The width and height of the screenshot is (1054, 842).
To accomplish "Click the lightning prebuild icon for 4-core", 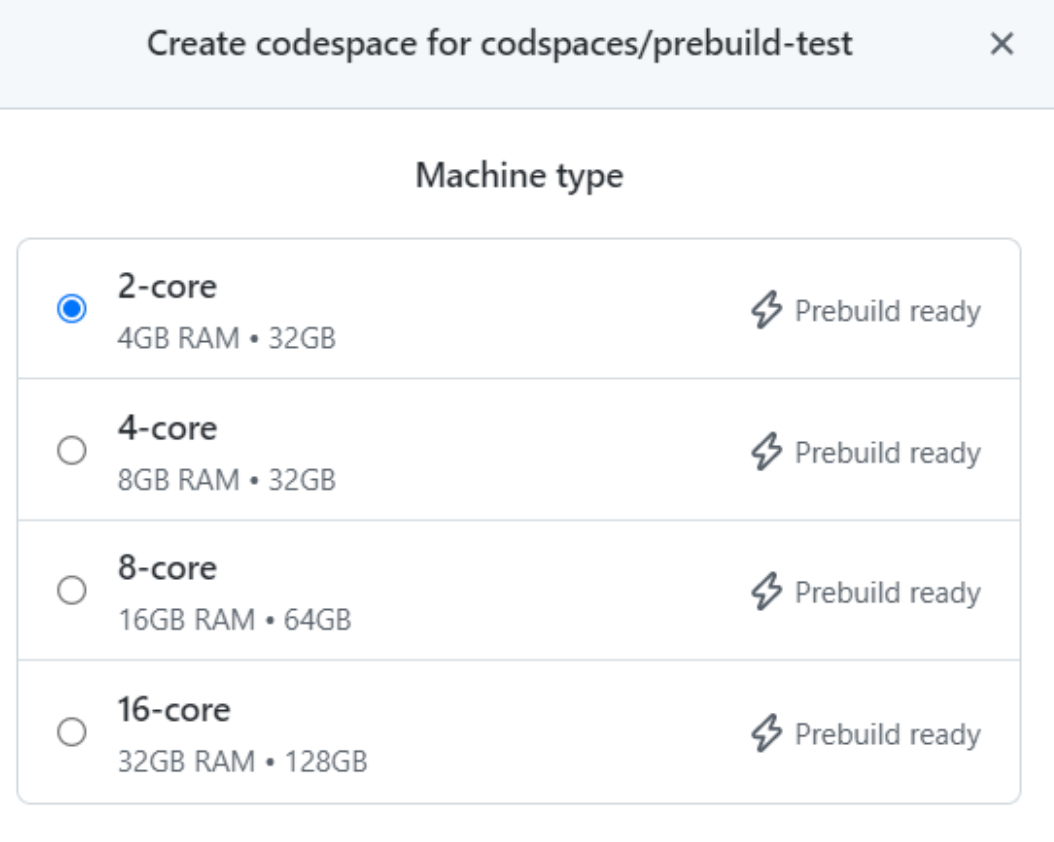I will [x=765, y=452].
